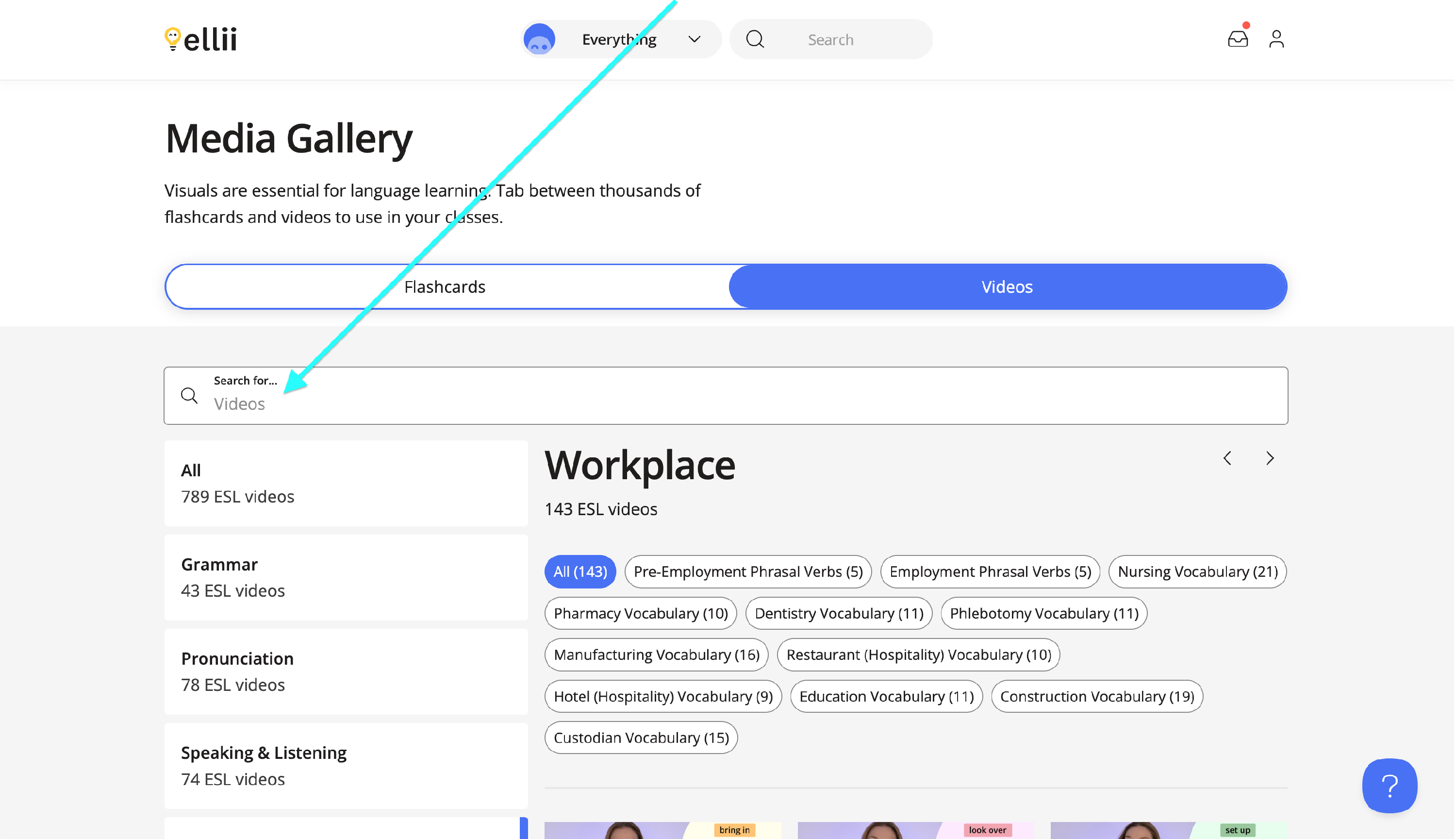This screenshot has width=1456, height=839.
Task: Select the Videos tab
Action: [1008, 287]
